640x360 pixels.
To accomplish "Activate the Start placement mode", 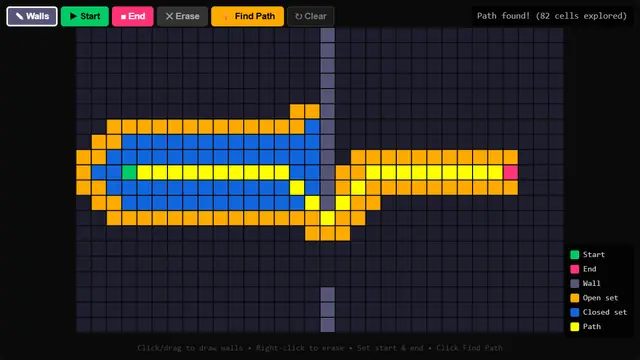I will (x=85, y=16).
